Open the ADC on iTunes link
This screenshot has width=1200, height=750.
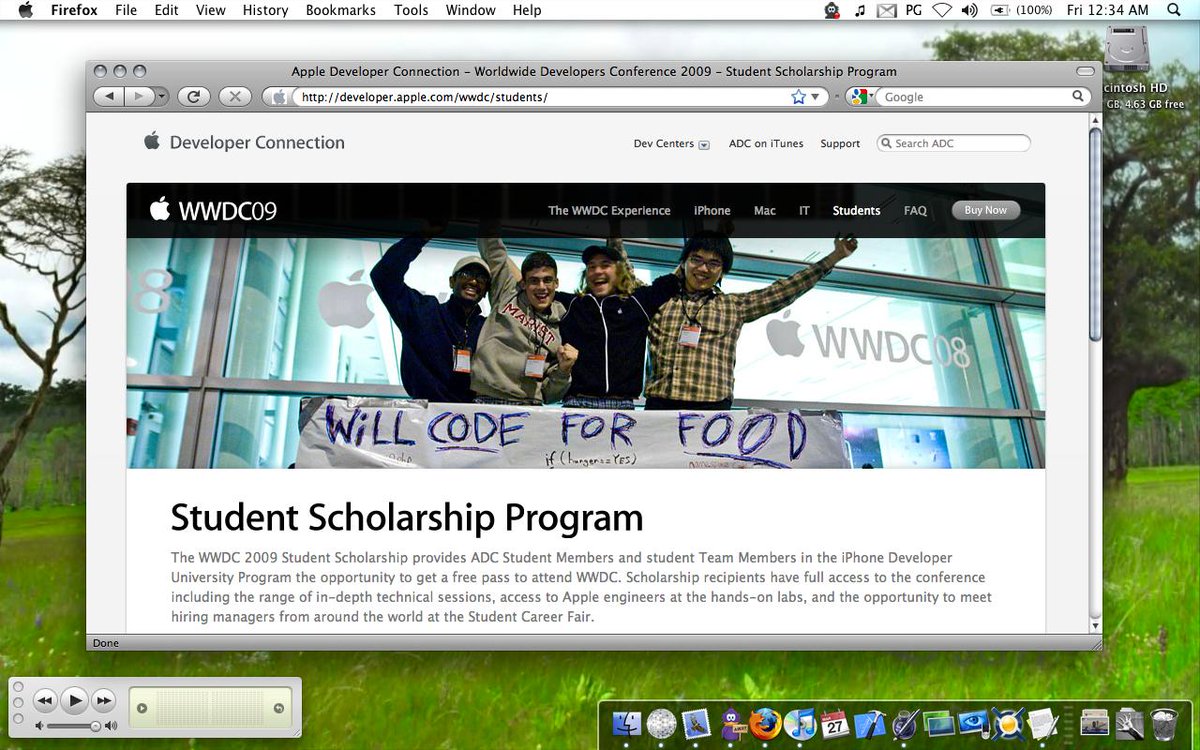[766, 144]
